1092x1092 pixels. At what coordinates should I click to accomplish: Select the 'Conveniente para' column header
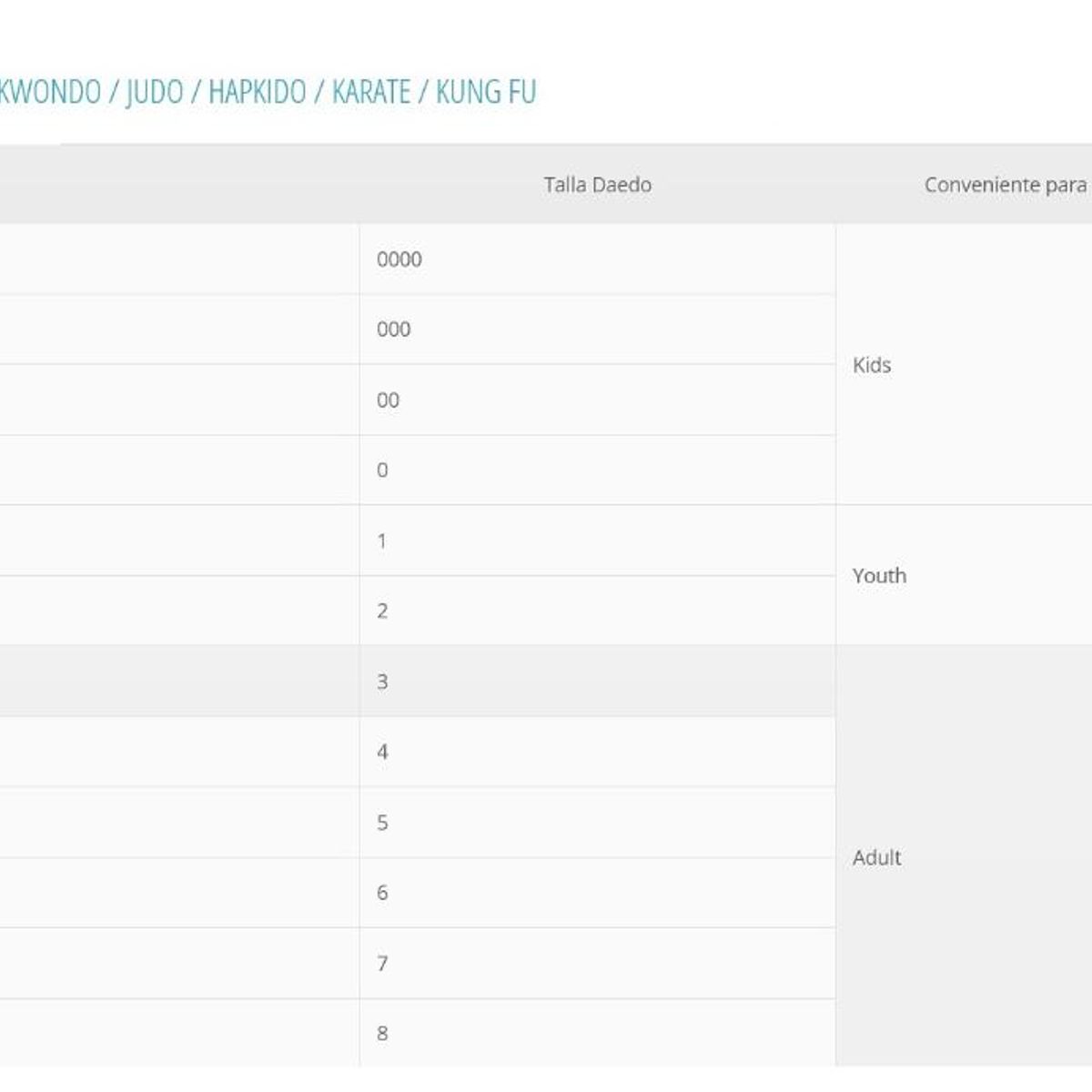[x=1005, y=185]
